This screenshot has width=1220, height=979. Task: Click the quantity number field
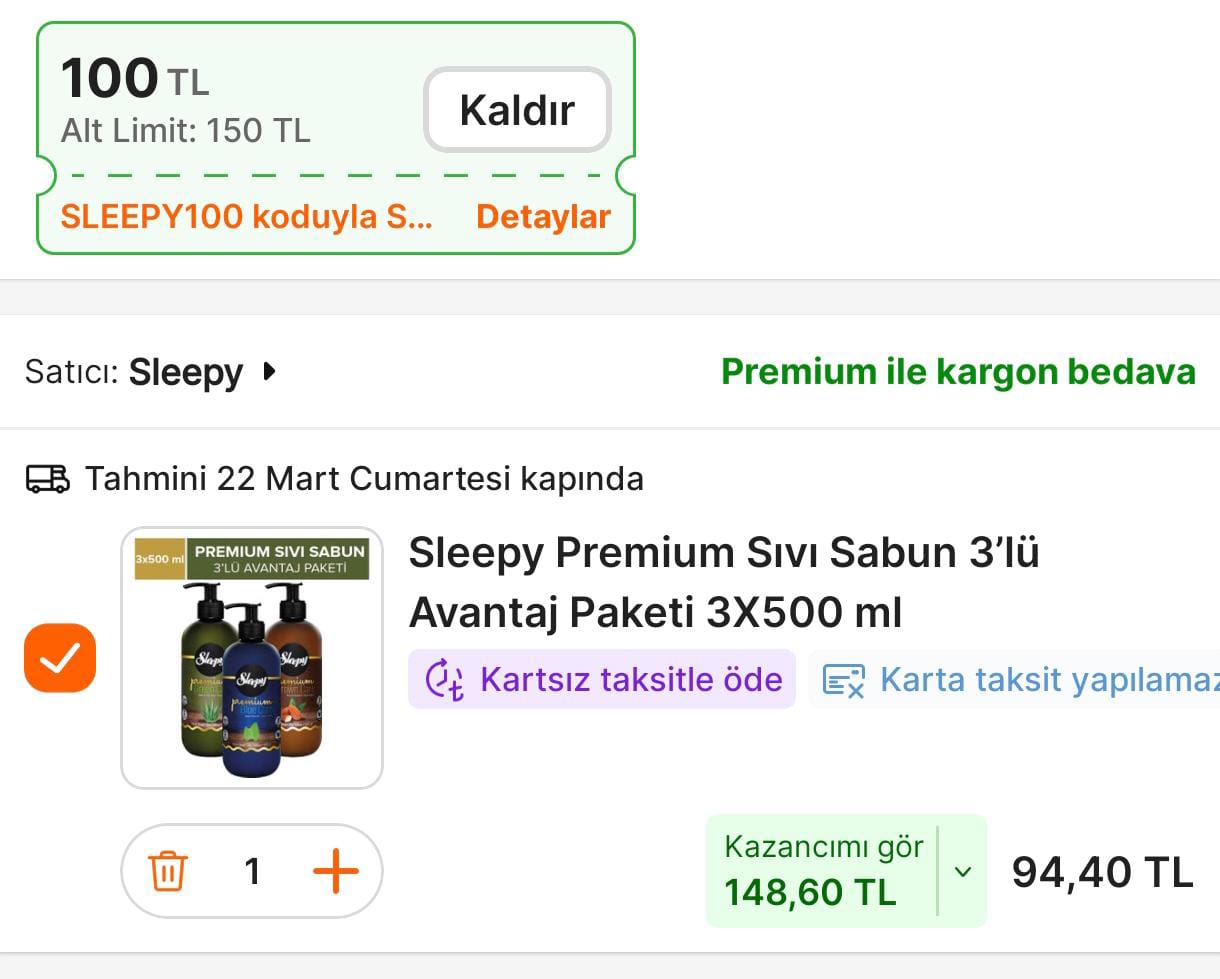click(x=252, y=871)
